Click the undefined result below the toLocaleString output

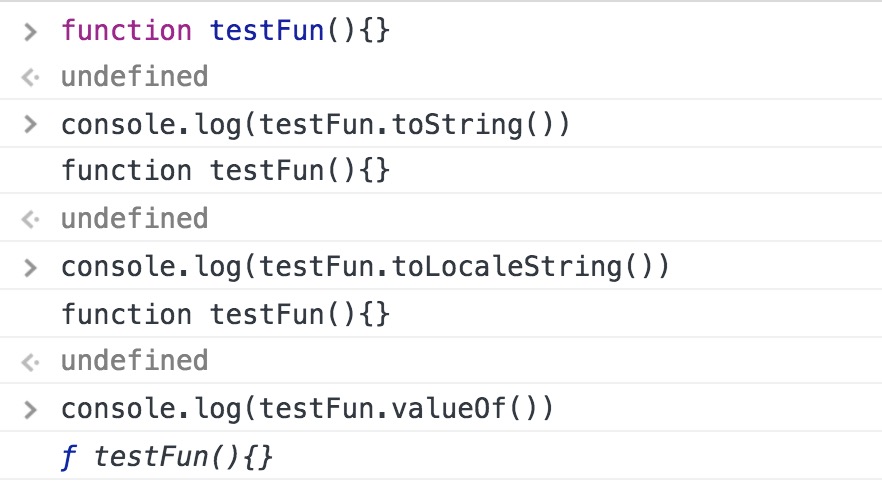(x=134, y=361)
